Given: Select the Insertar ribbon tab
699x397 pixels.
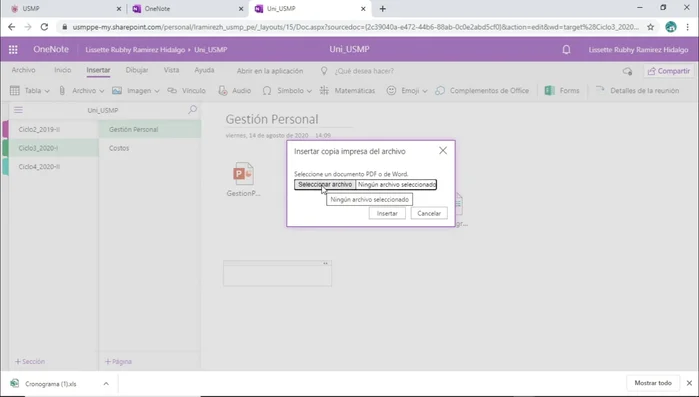Looking at the screenshot, I should coord(98,70).
